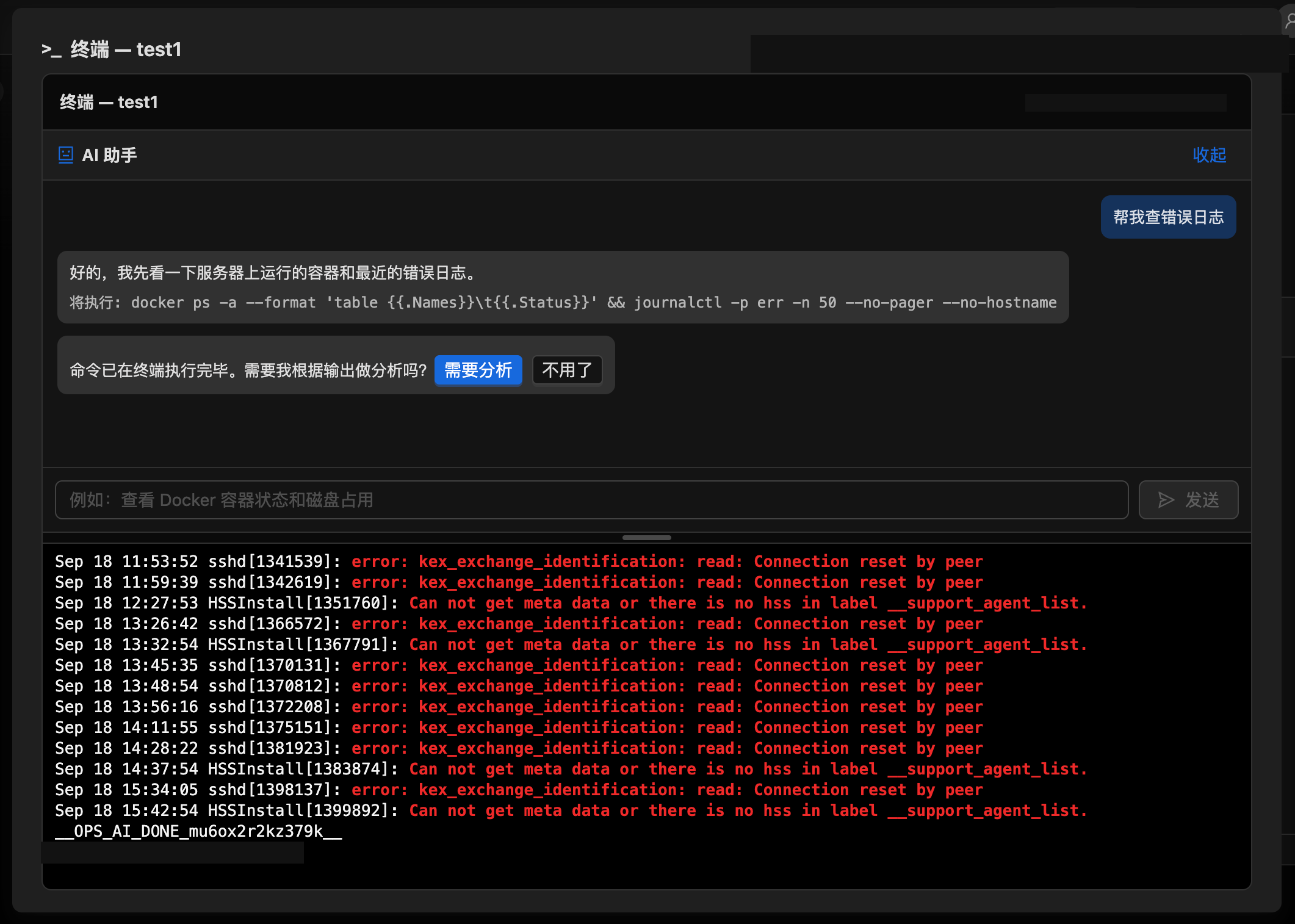This screenshot has height=924, width=1295.
Task: Click the 发送 send button
Action: click(1188, 500)
